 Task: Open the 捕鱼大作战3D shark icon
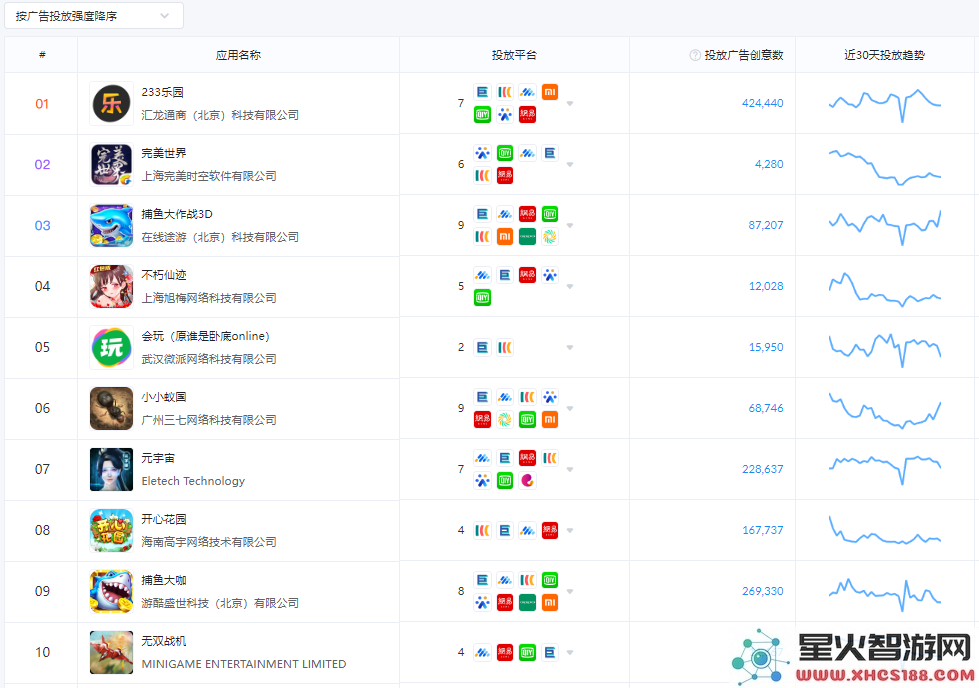111,225
